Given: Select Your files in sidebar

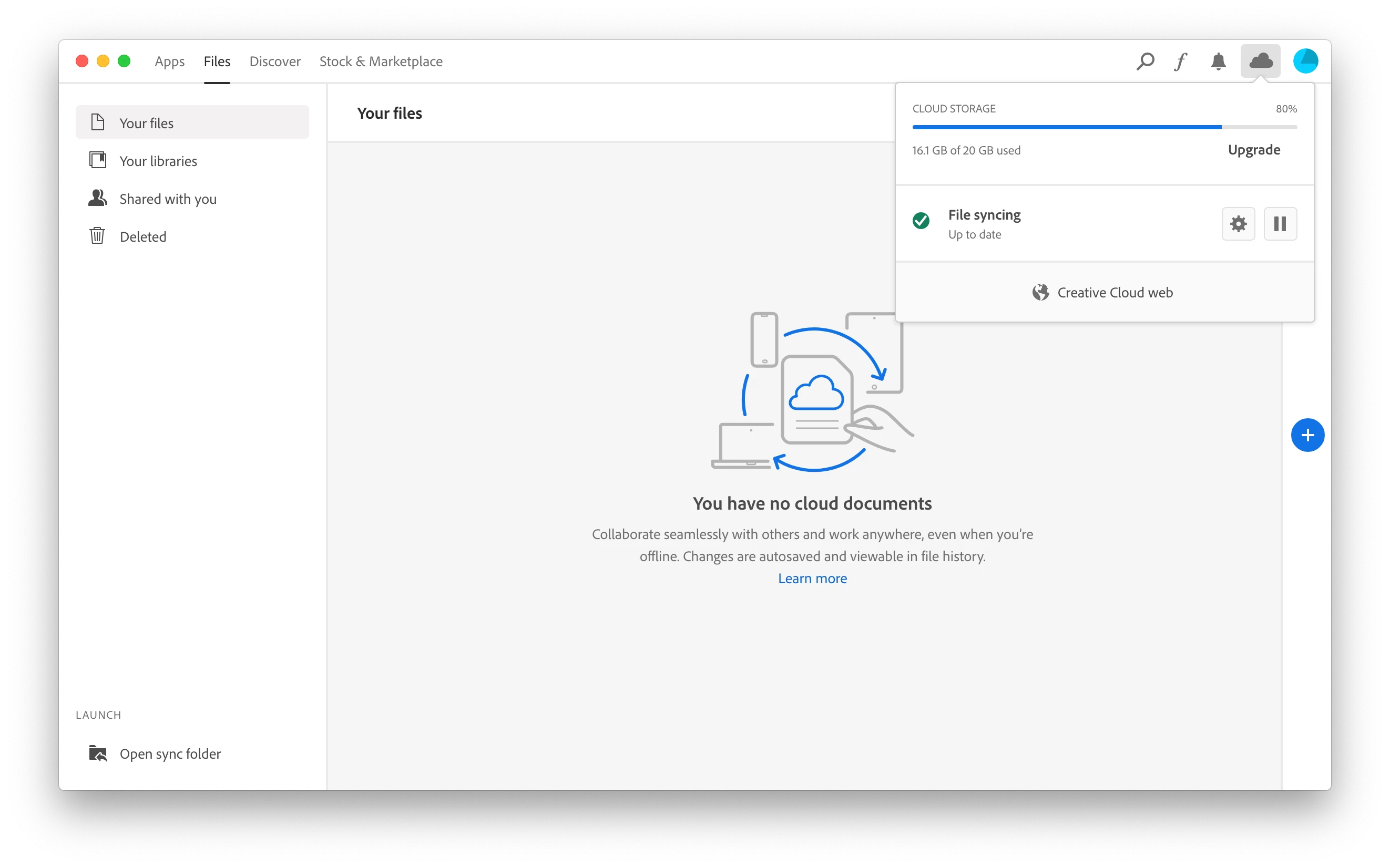Looking at the screenshot, I should click(x=147, y=123).
